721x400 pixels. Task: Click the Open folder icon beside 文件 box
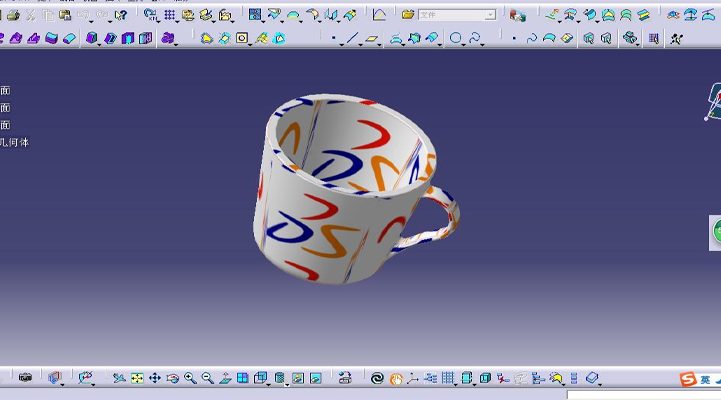[x=408, y=15]
